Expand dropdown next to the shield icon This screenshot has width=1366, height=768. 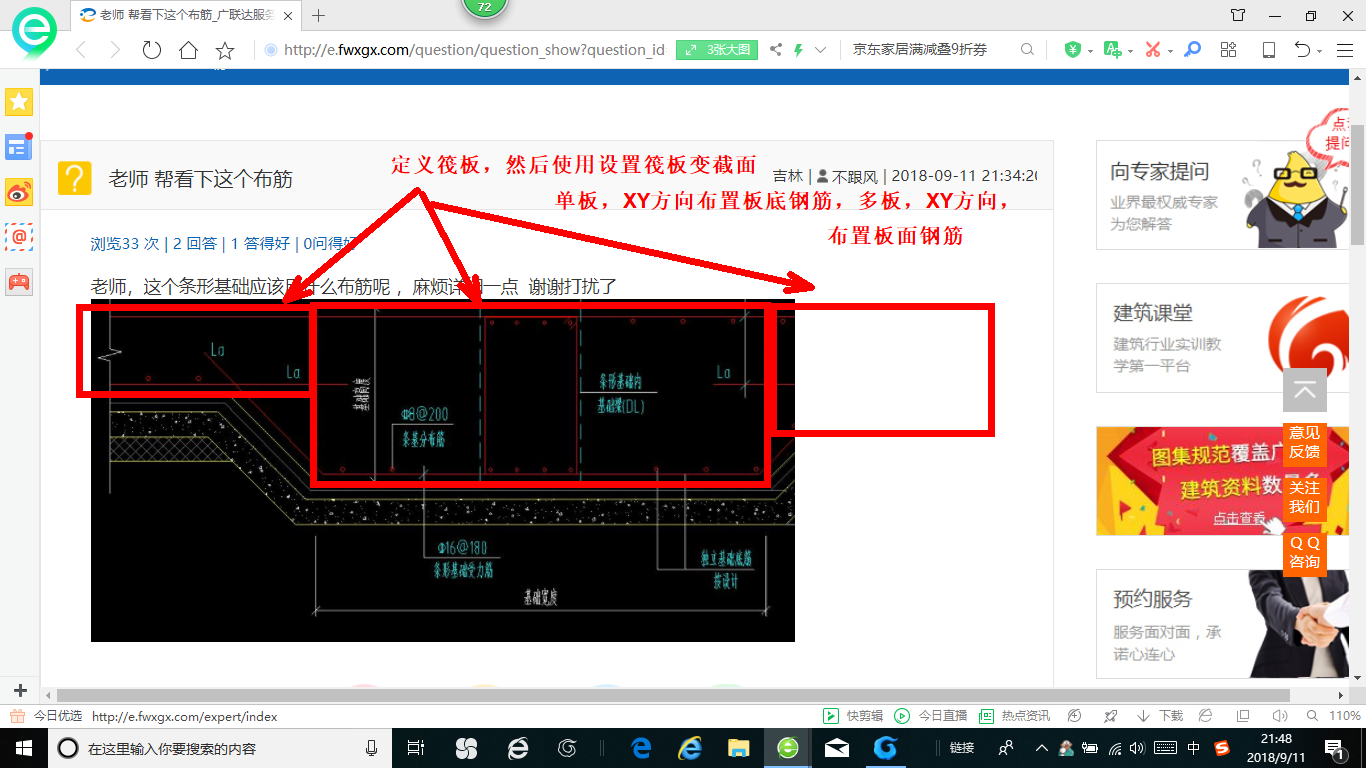click(1089, 51)
